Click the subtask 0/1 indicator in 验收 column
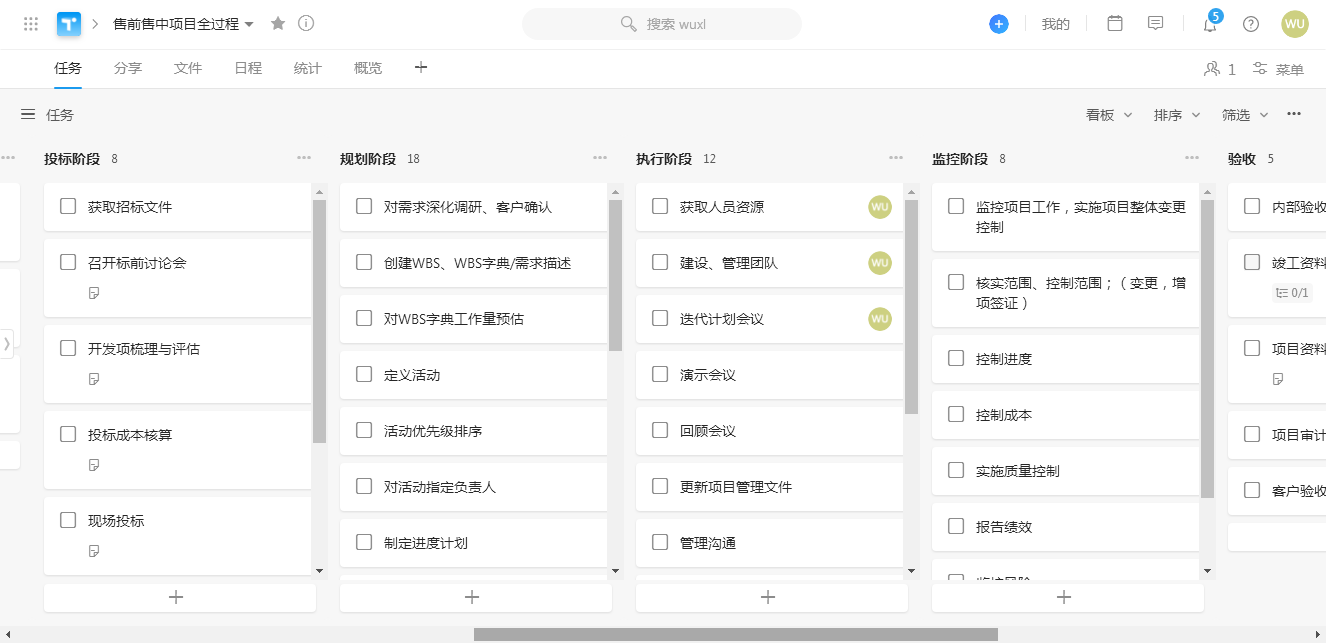 pos(1291,293)
